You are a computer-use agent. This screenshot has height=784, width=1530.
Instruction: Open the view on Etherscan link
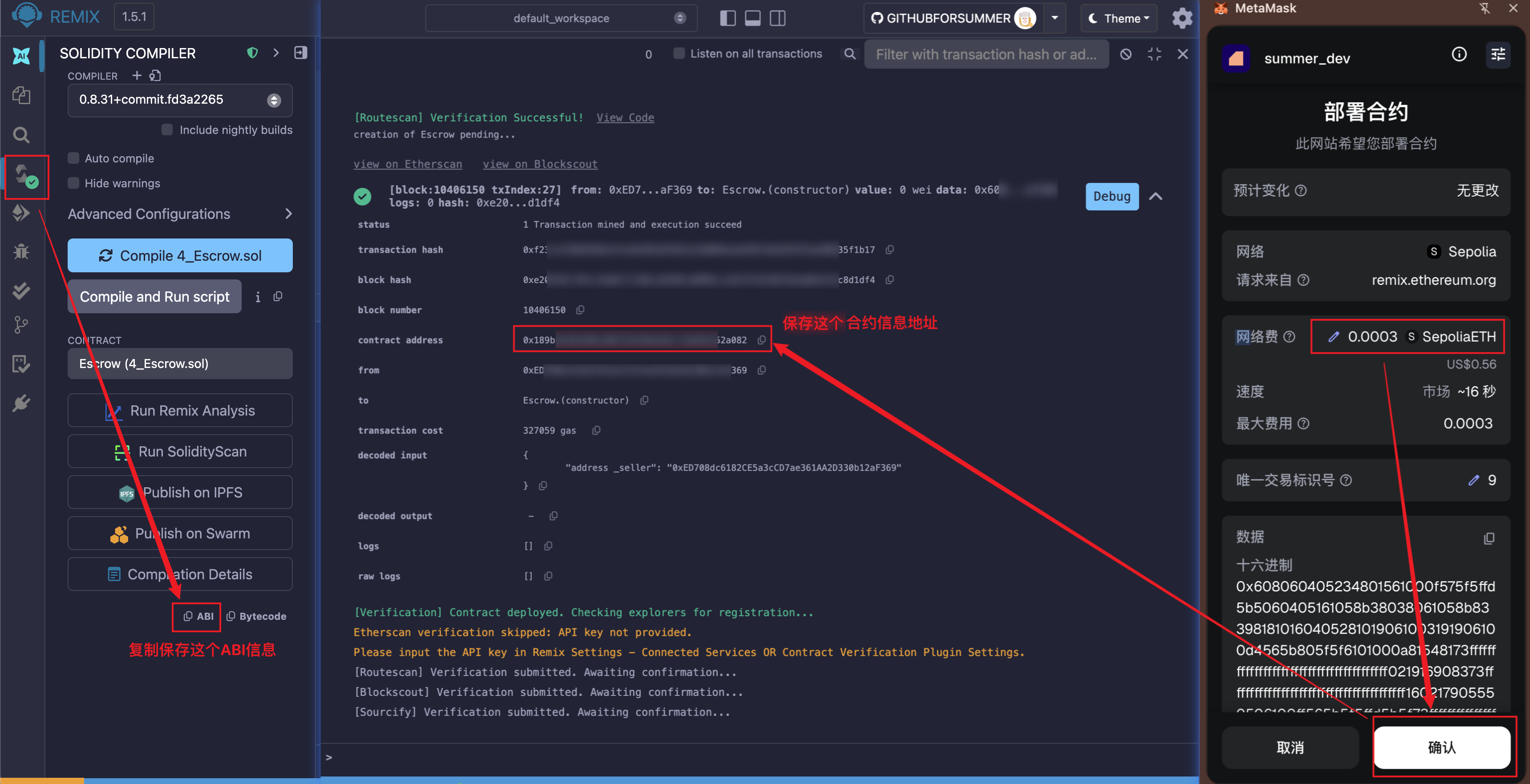(408, 164)
